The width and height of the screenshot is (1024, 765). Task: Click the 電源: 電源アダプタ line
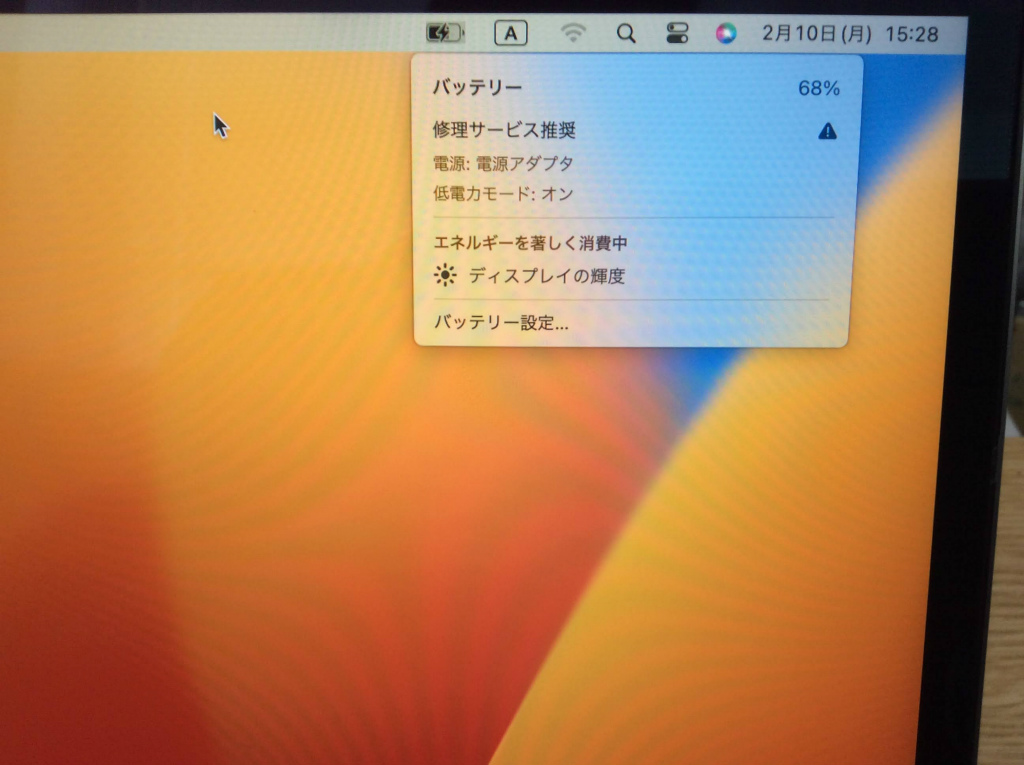click(503, 163)
